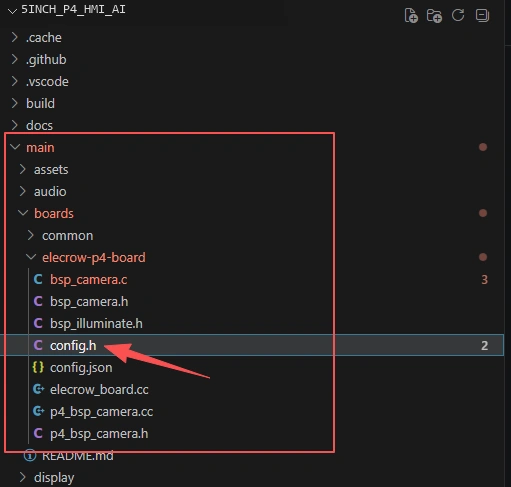Screen dimensions: 511x487
Task: Open bsp_camera.c file
Action: click(x=89, y=280)
